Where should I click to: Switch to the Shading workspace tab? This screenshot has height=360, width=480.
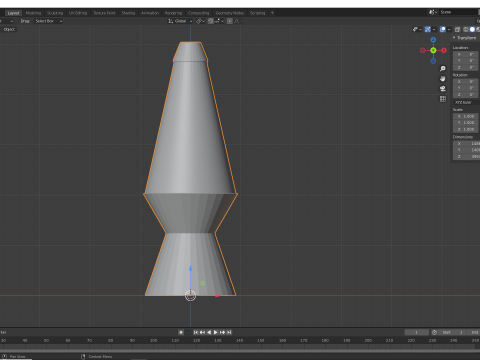pos(128,13)
